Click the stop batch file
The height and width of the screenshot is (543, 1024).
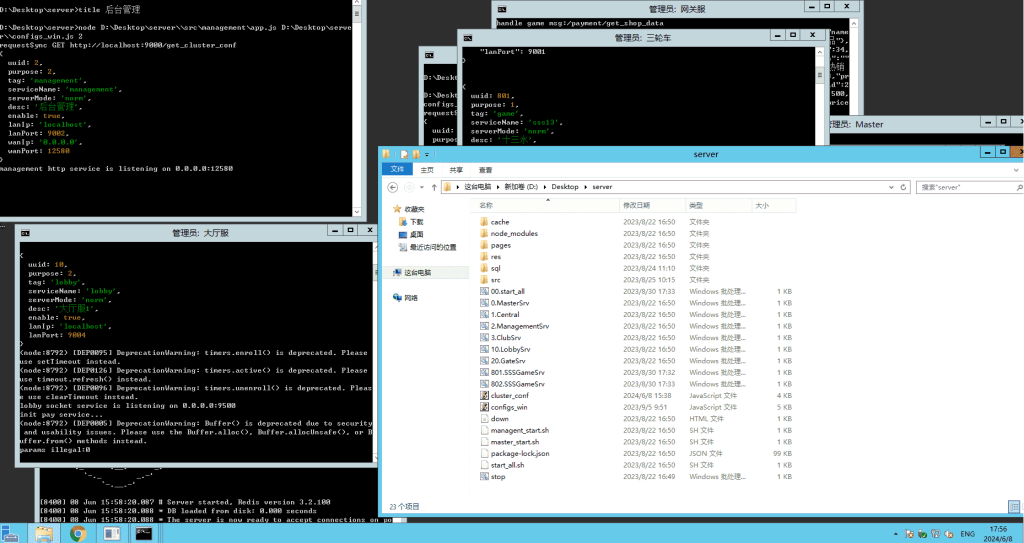pos(497,476)
